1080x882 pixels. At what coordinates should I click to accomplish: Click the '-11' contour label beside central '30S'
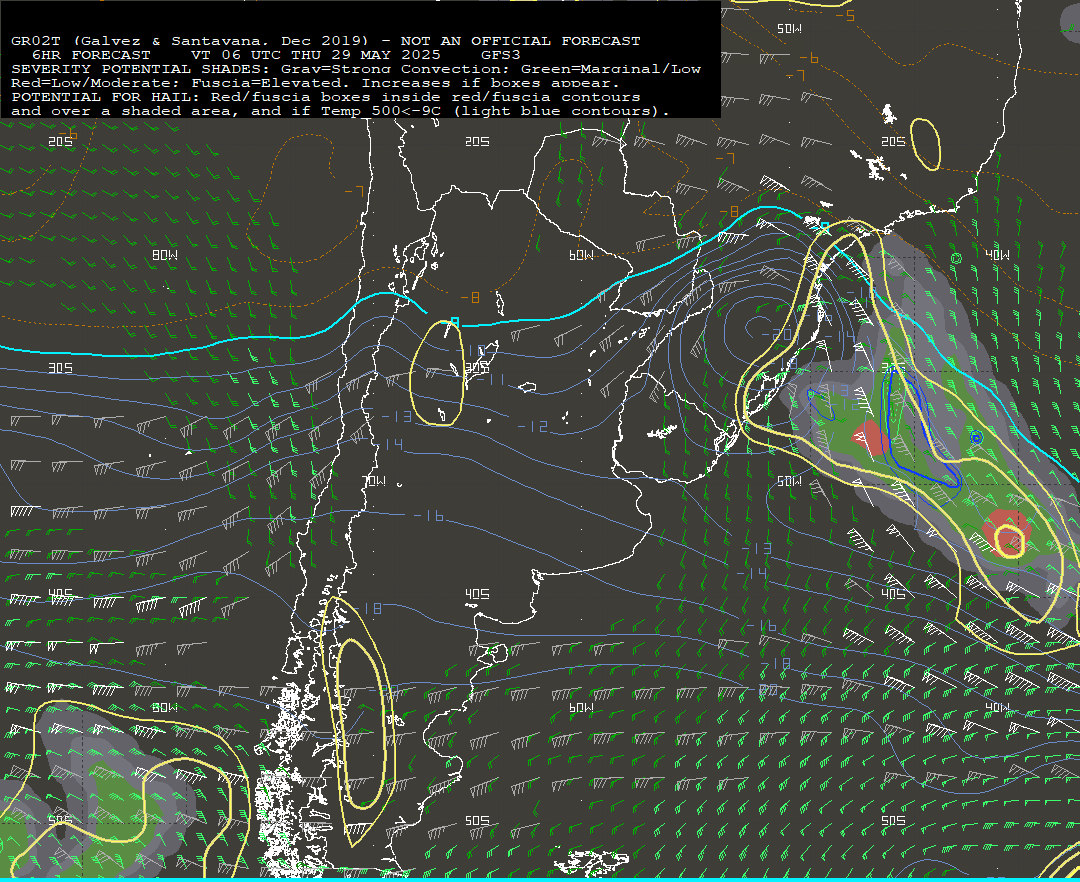coord(490,379)
